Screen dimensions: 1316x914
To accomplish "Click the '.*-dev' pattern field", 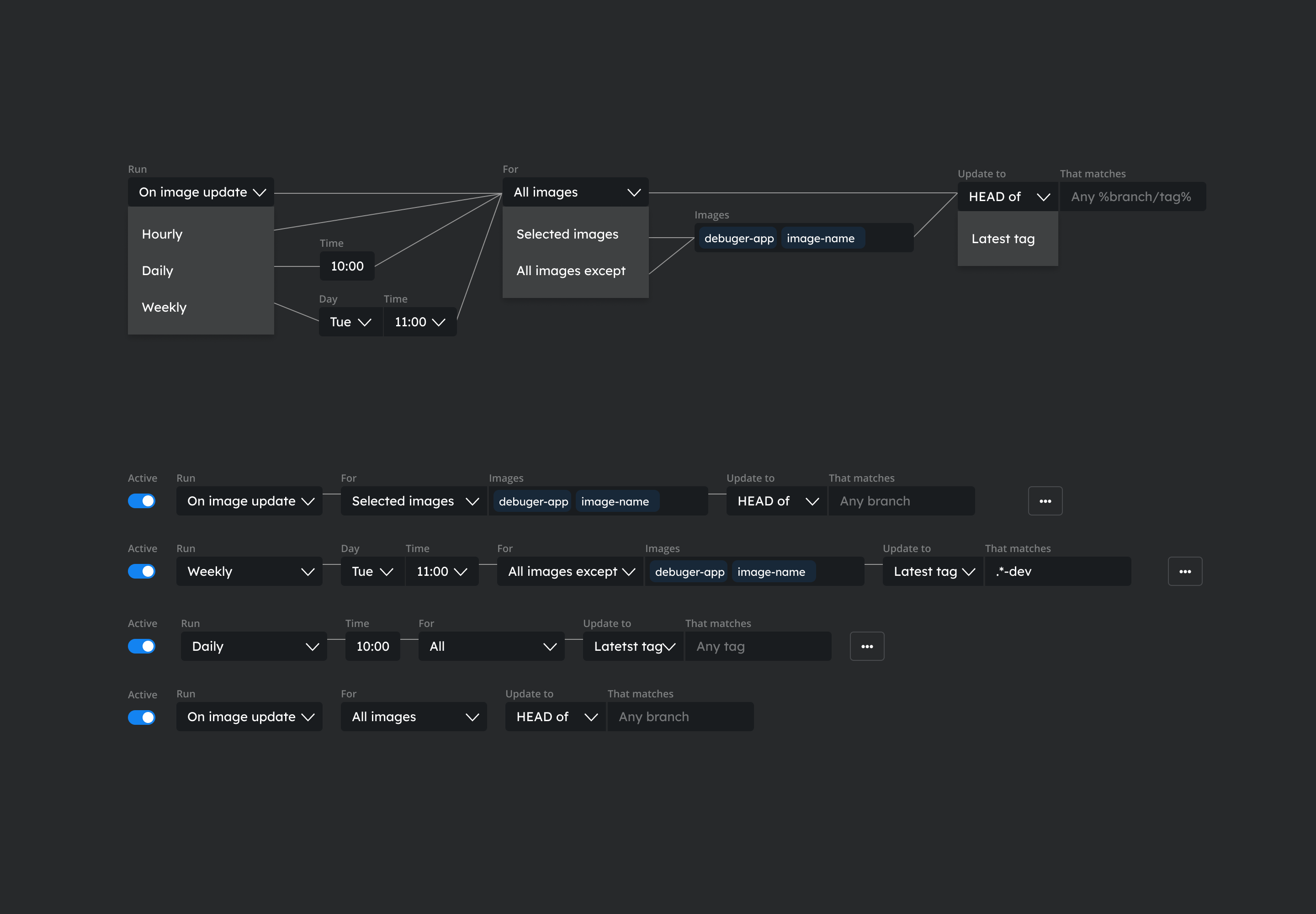I will coord(1058,571).
